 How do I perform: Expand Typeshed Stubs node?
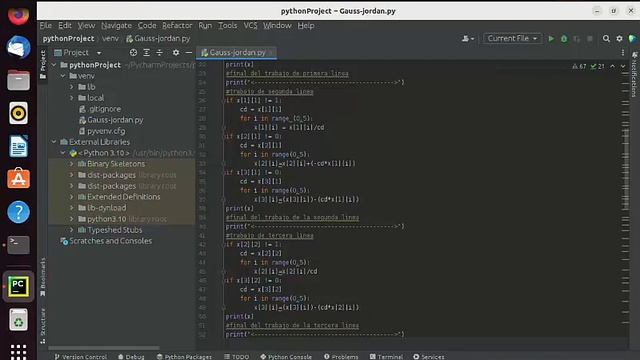[72, 230]
